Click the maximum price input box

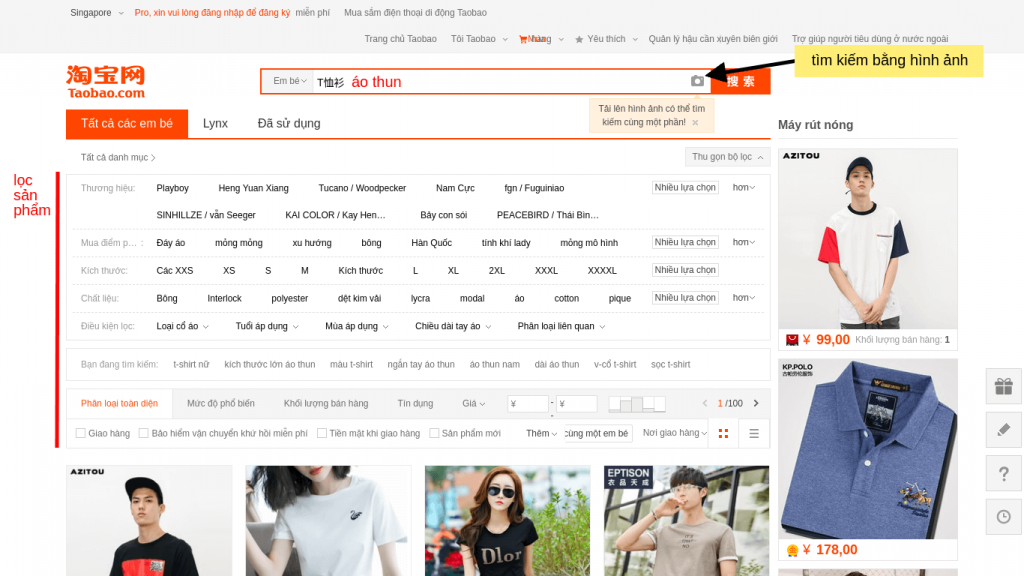tap(577, 404)
